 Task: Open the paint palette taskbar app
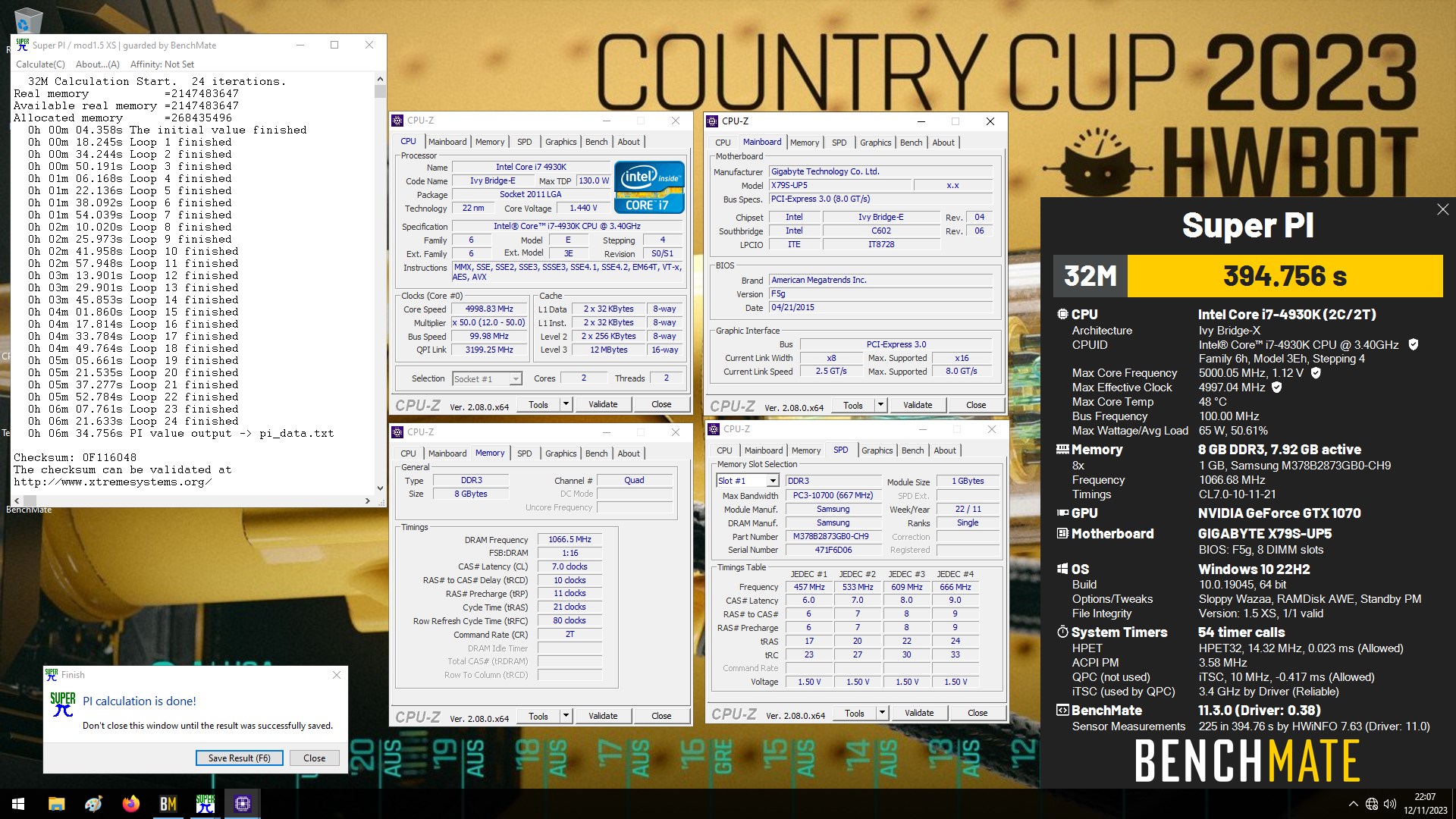(x=94, y=804)
